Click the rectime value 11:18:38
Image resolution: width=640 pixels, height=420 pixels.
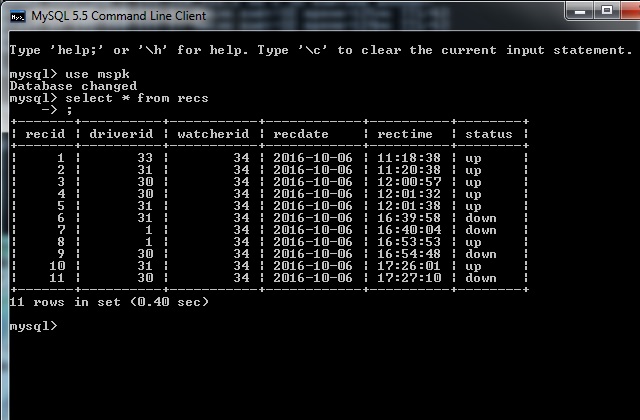coord(408,158)
